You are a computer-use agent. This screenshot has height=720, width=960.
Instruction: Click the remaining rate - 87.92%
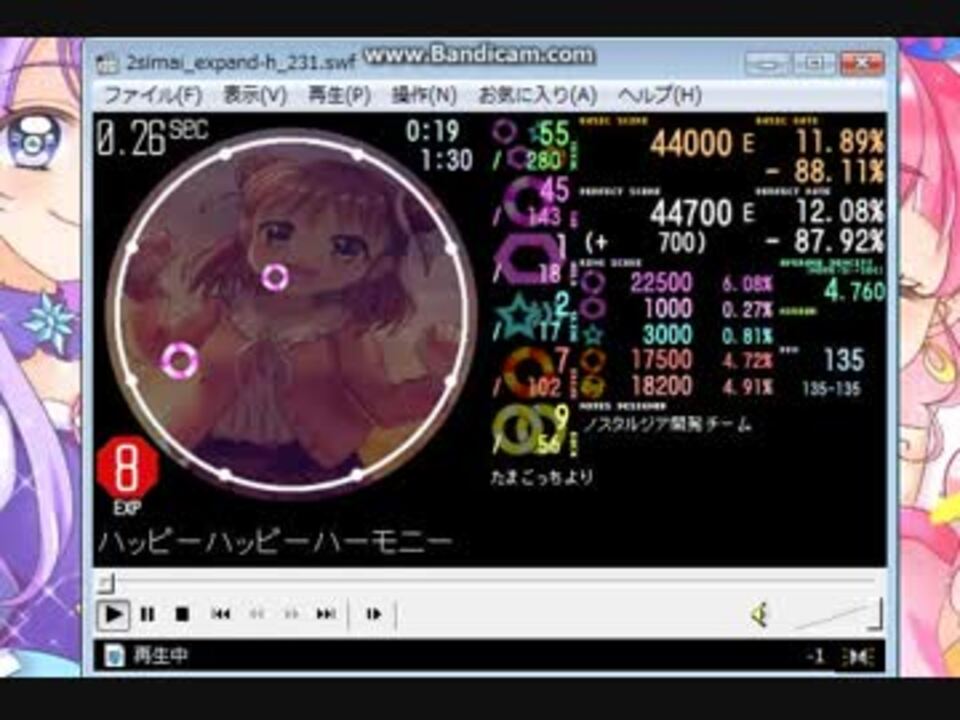click(x=824, y=241)
